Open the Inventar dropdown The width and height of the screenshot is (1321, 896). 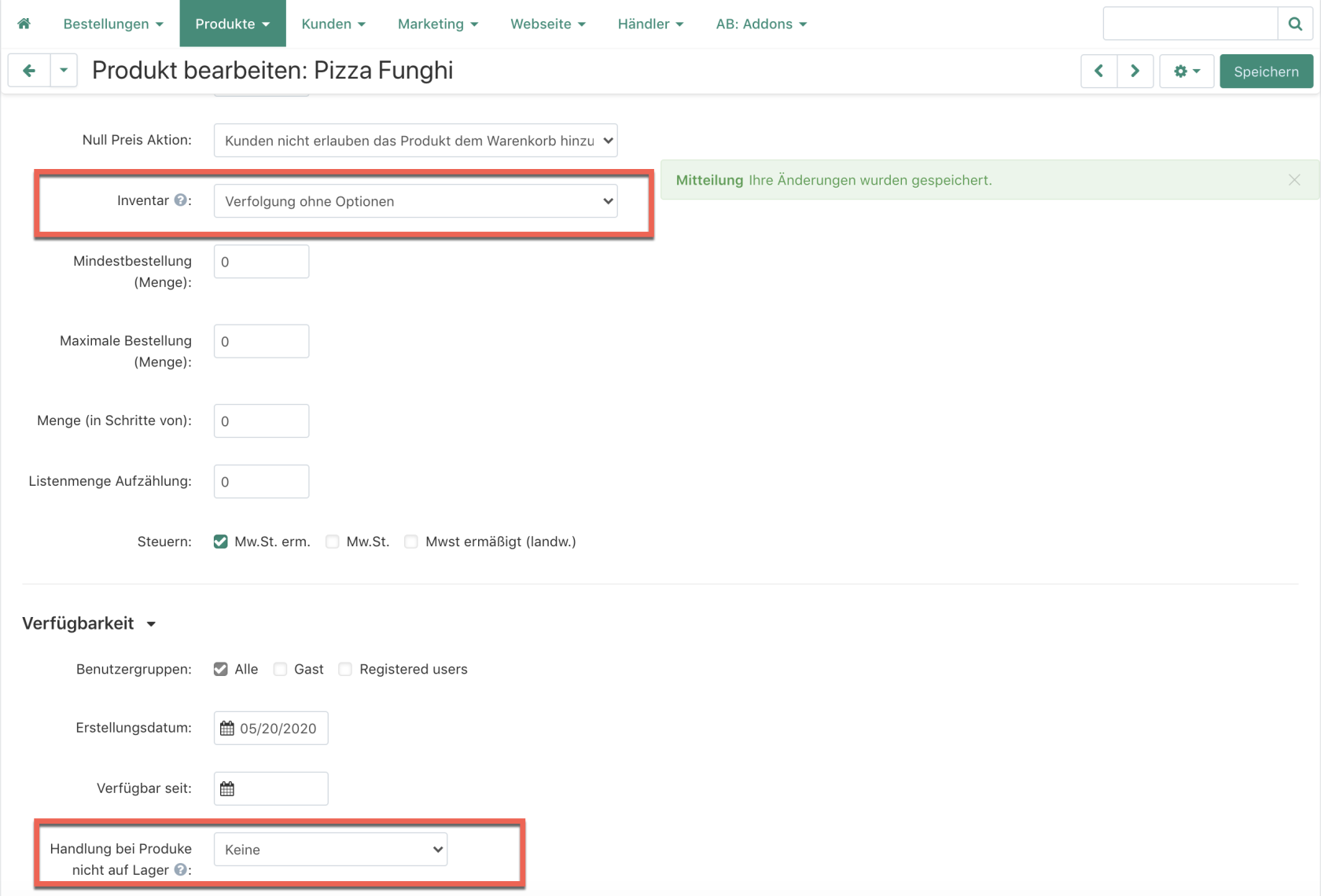click(415, 201)
